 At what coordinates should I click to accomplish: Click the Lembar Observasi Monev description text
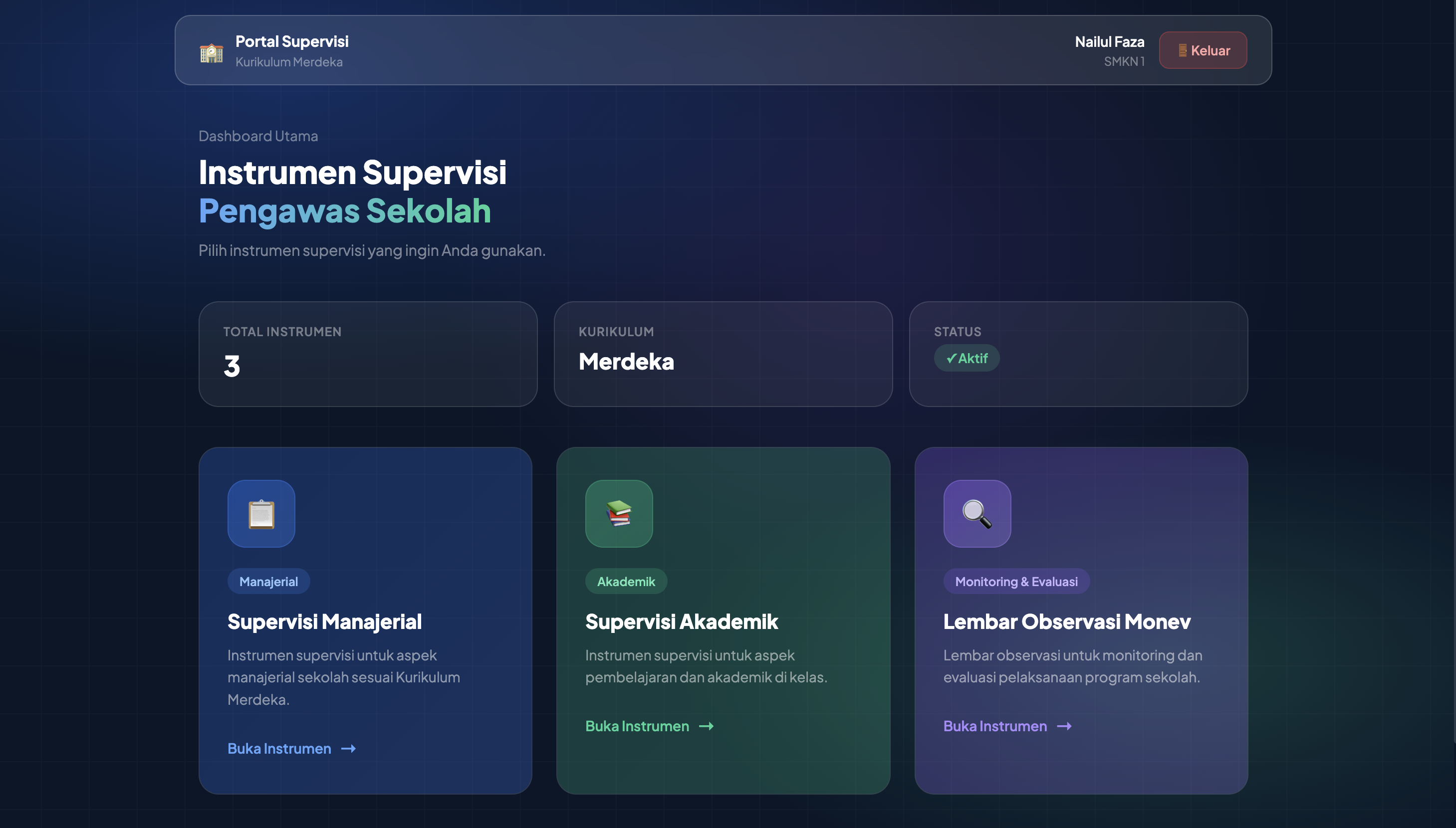(x=1073, y=666)
